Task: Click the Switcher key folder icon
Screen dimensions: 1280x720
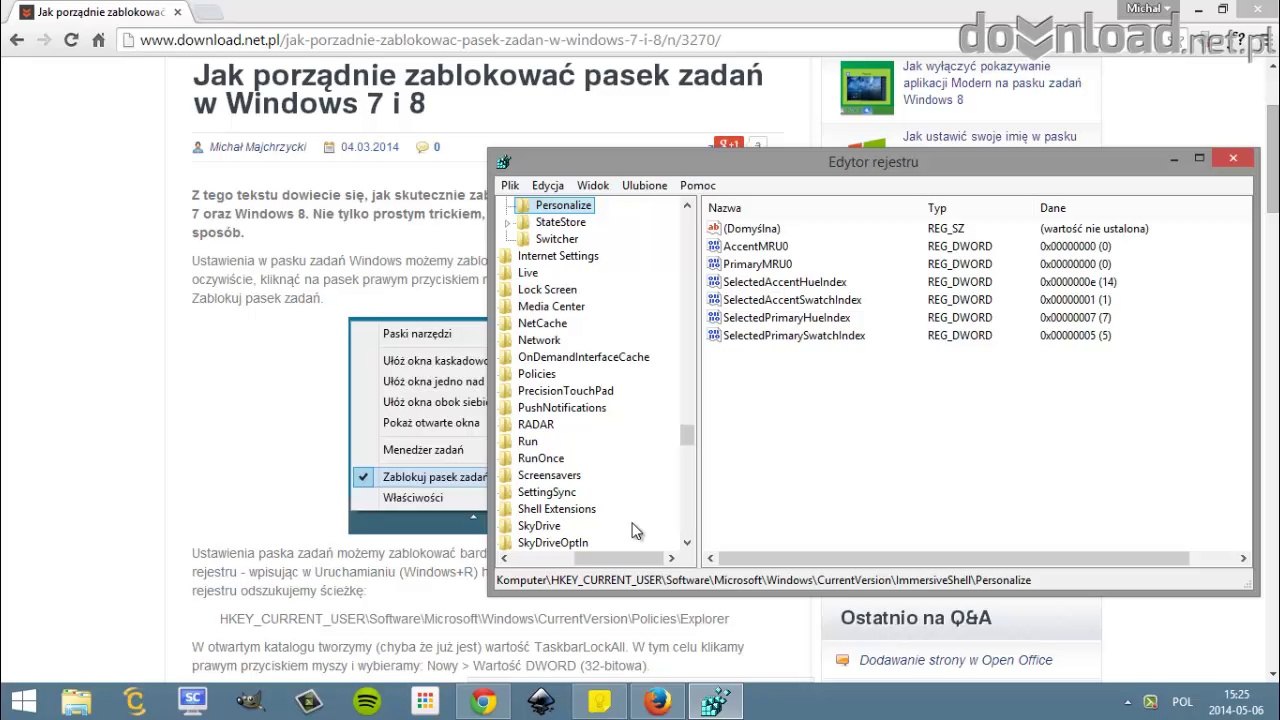Action: pyautogui.click(x=523, y=239)
